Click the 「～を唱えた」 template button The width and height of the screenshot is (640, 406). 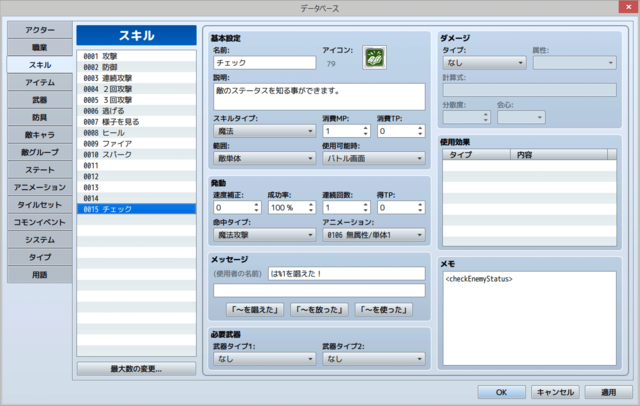(x=255, y=310)
